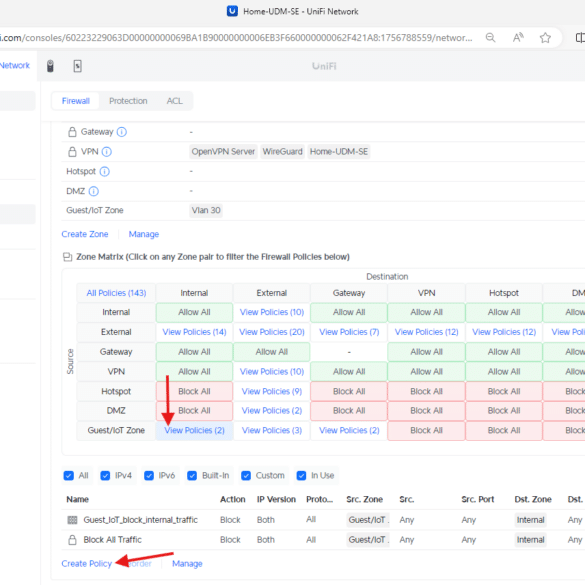This screenshot has width=585, height=585.
Task: Click the zoom magnifier icon in address bar
Action: 490,38
